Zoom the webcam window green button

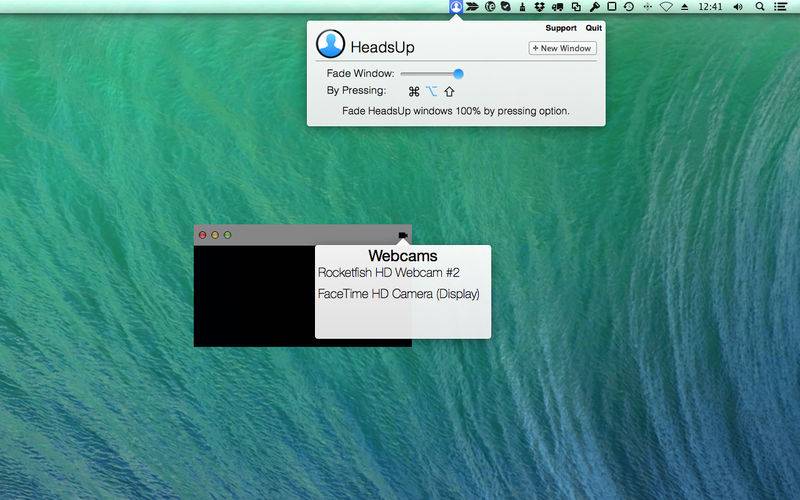[228, 235]
